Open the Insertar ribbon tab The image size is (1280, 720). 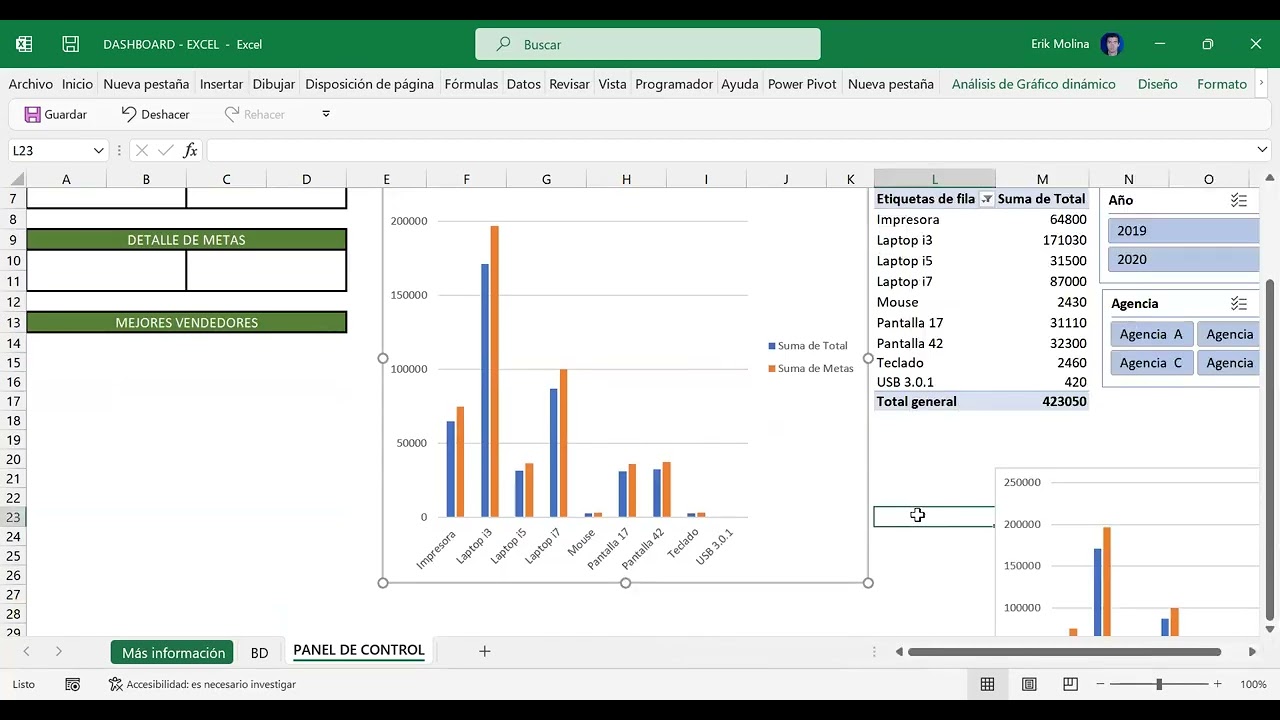point(221,84)
